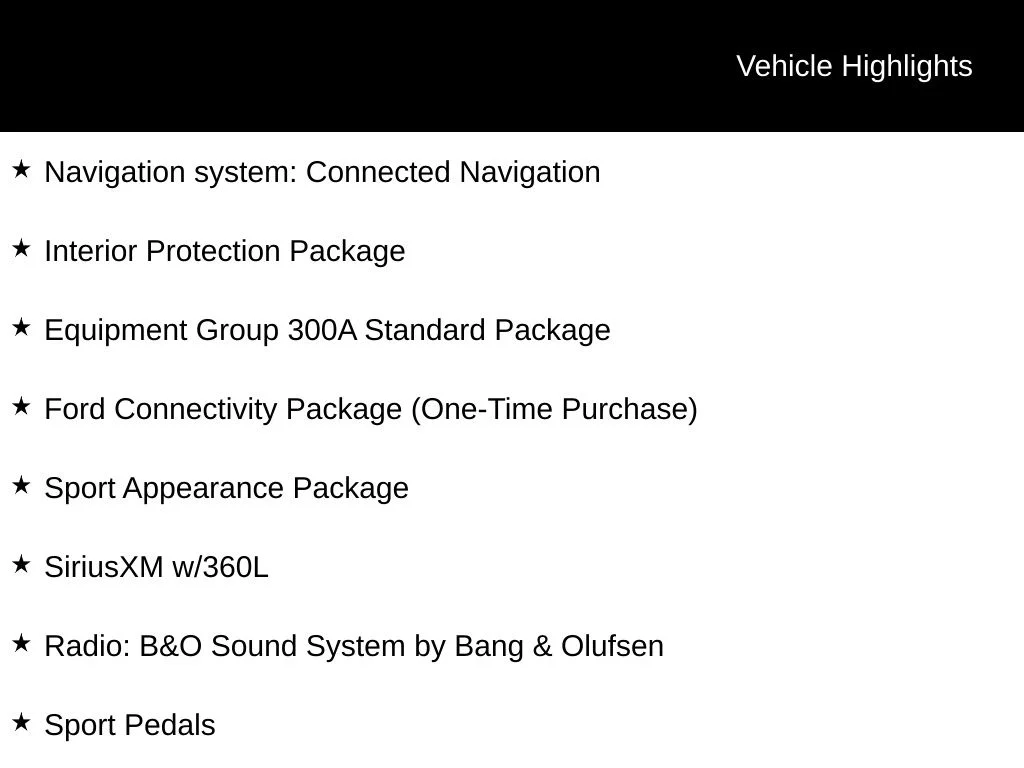Click the star beside Navigation system

pyautogui.click(x=22, y=169)
